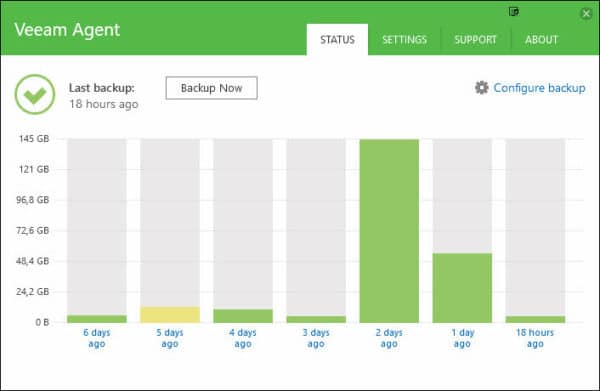Click the Backup Now button
This screenshot has height=391, width=600.
click(x=212, y=88)
